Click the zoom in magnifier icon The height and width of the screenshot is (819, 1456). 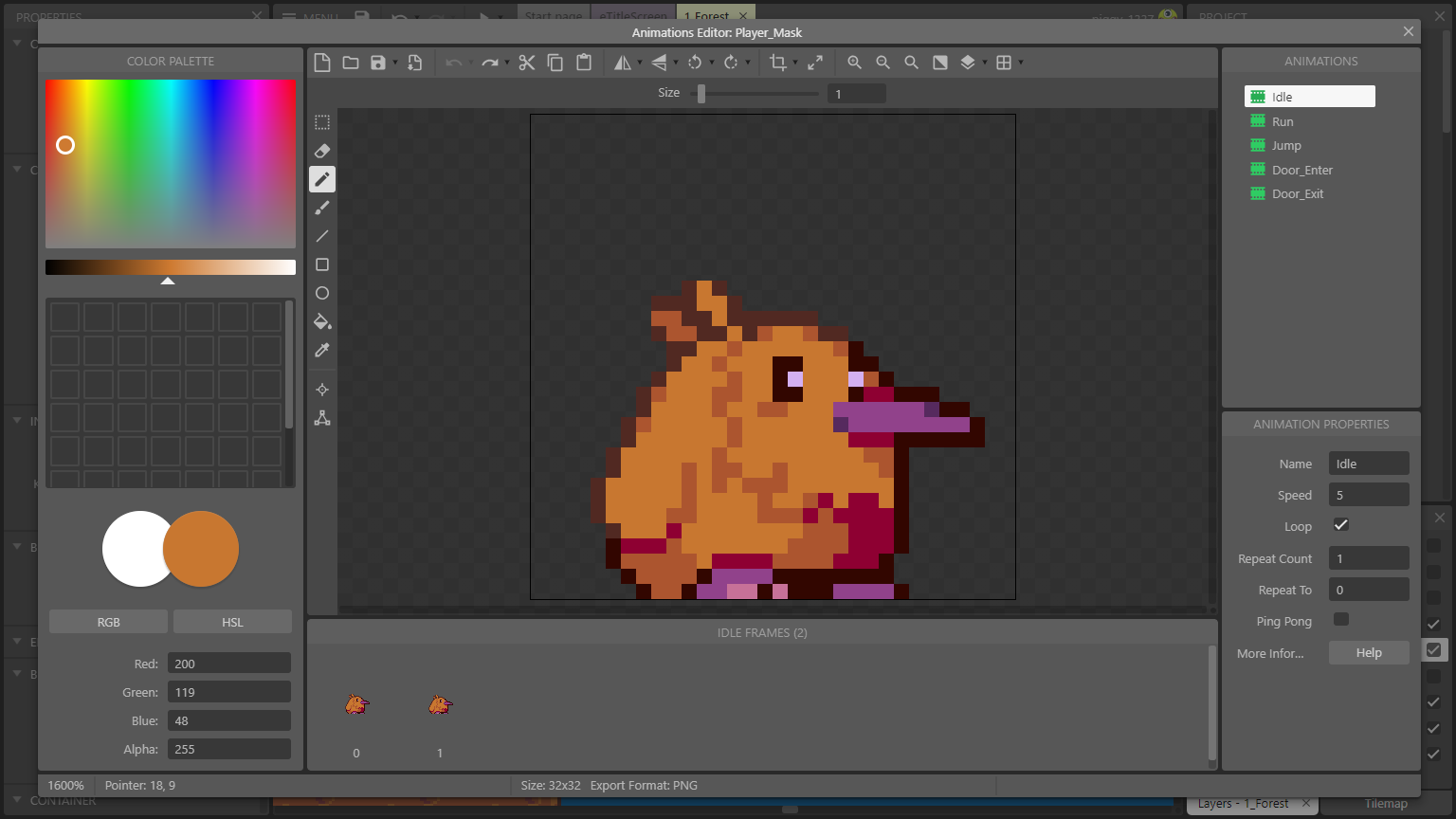[x=854, y=63]
